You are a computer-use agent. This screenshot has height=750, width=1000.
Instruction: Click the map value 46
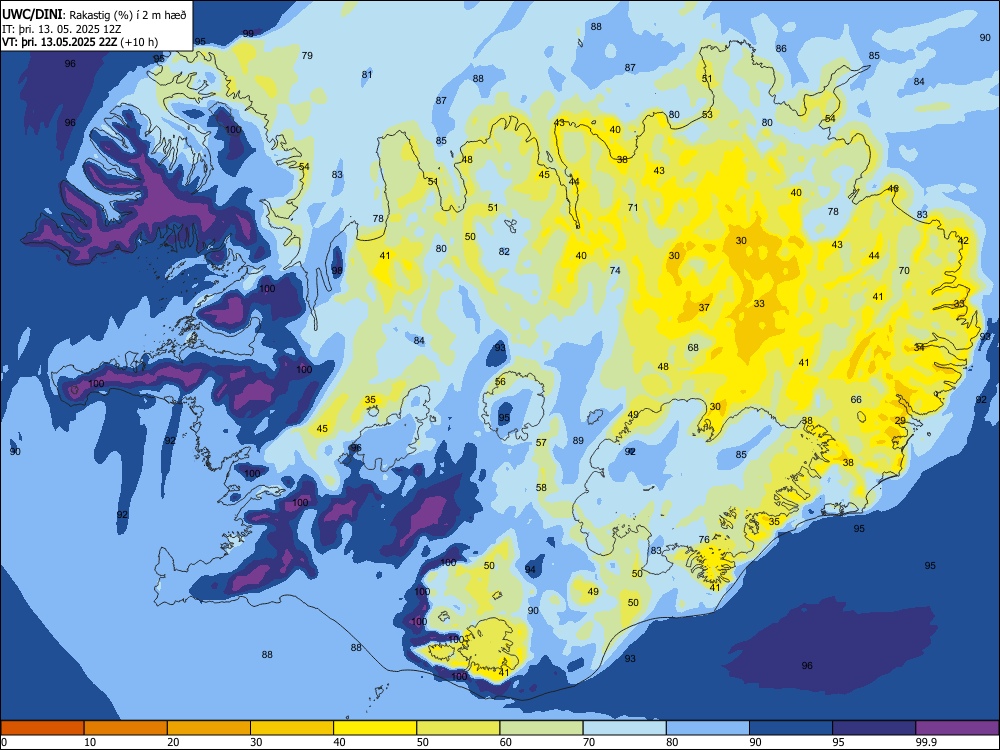coord(893,189)
